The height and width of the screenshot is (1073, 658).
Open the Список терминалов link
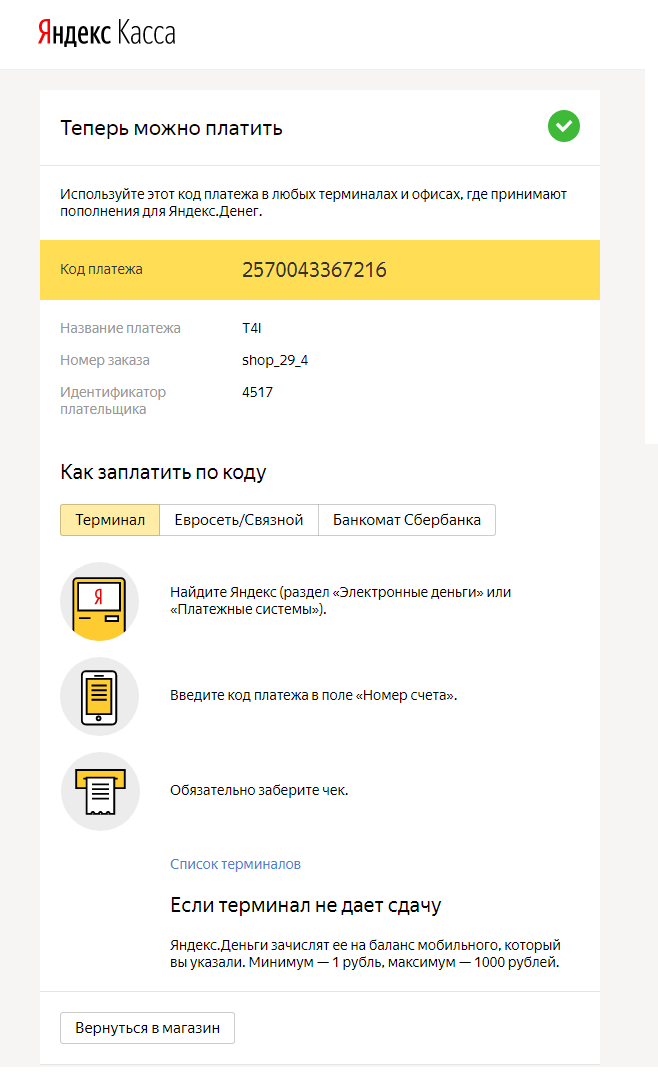pos(235,864)
